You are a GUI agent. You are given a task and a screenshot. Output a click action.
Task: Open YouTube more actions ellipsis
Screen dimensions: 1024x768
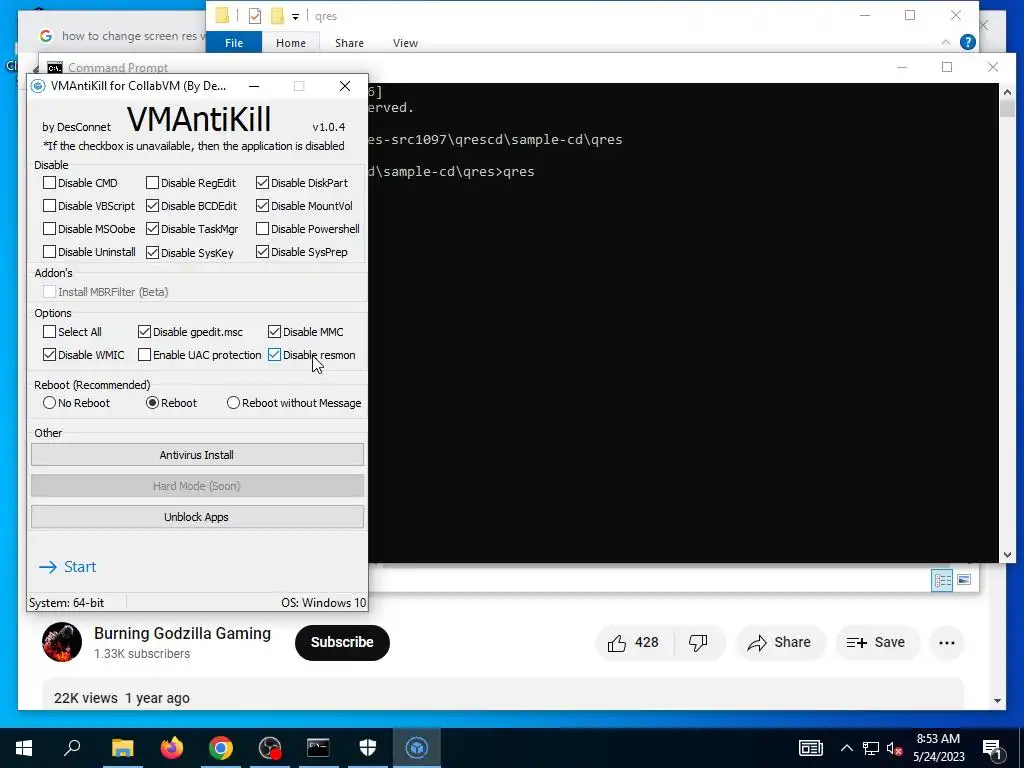946,643
